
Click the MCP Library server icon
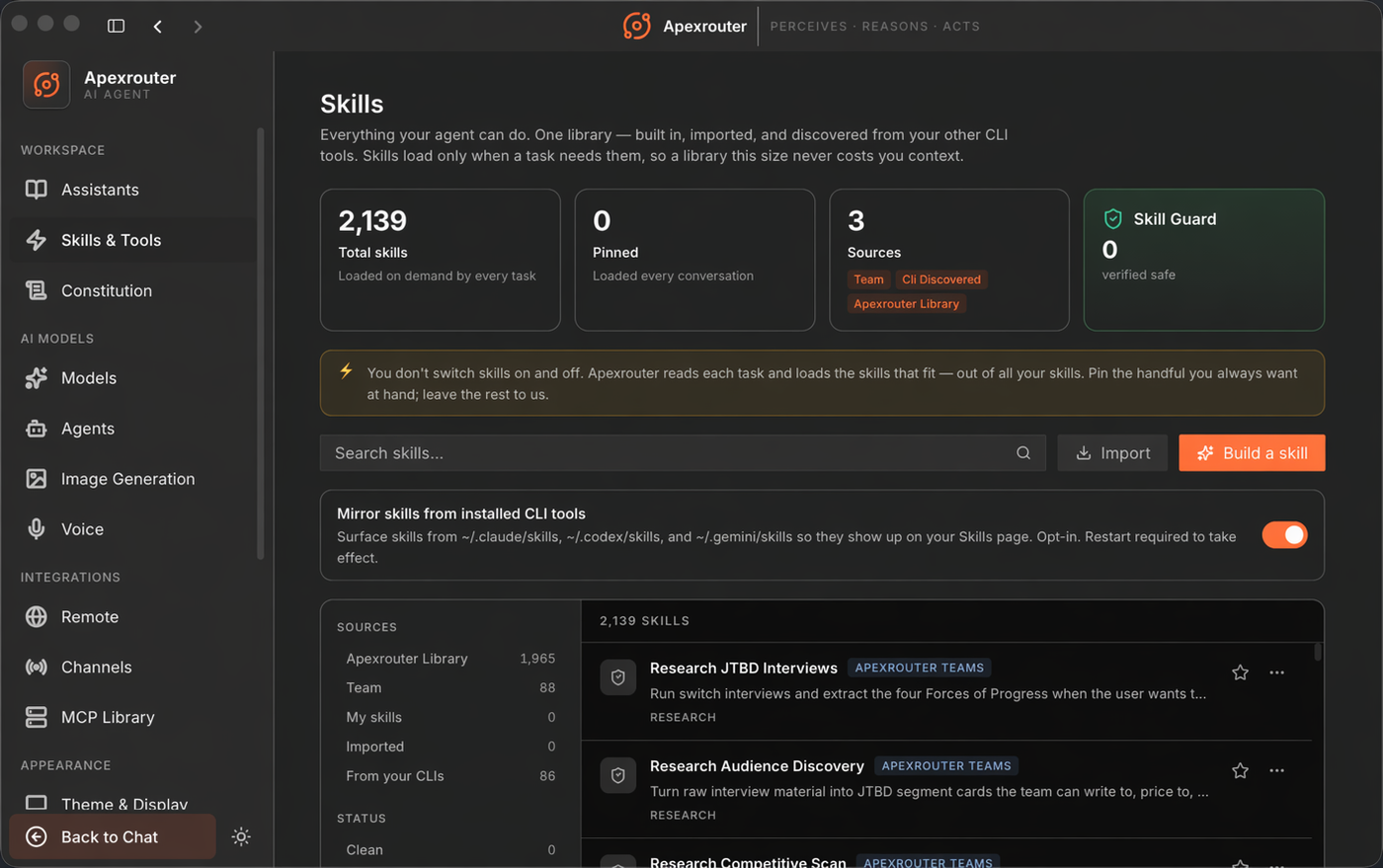37,718
